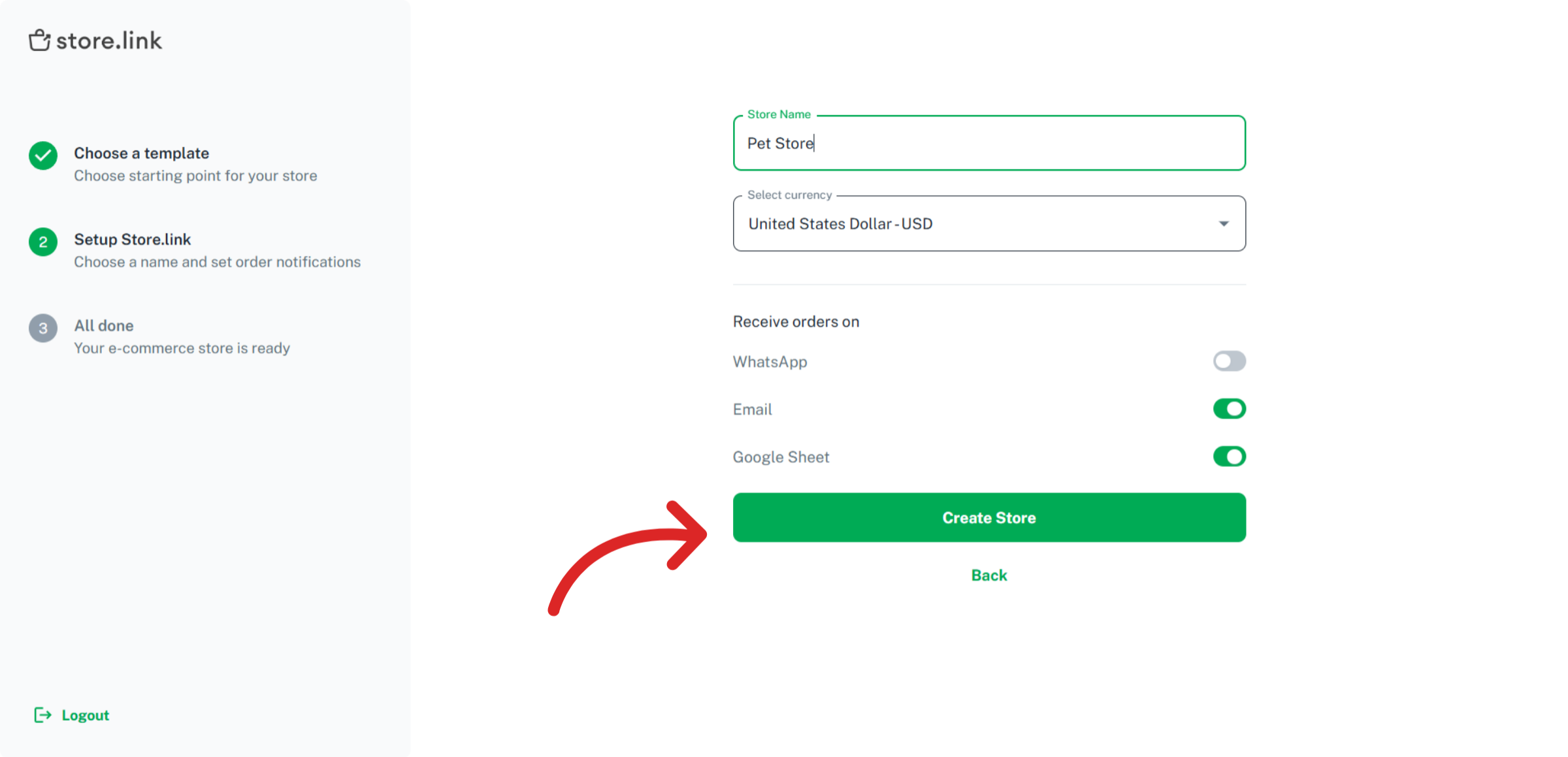Toggle WhatsApp order notifications on

tap(1229, 361)
